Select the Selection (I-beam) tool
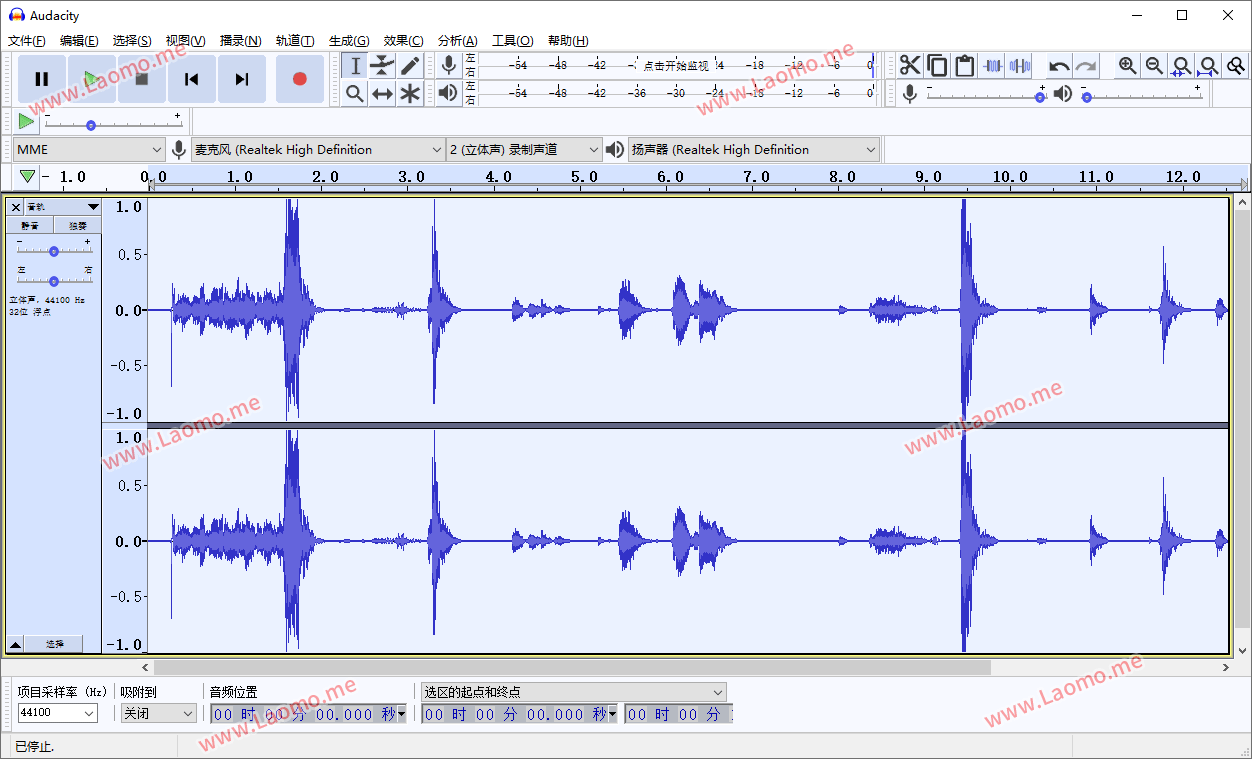This screenshot has height=759, width=1252. tap(355, 66)
